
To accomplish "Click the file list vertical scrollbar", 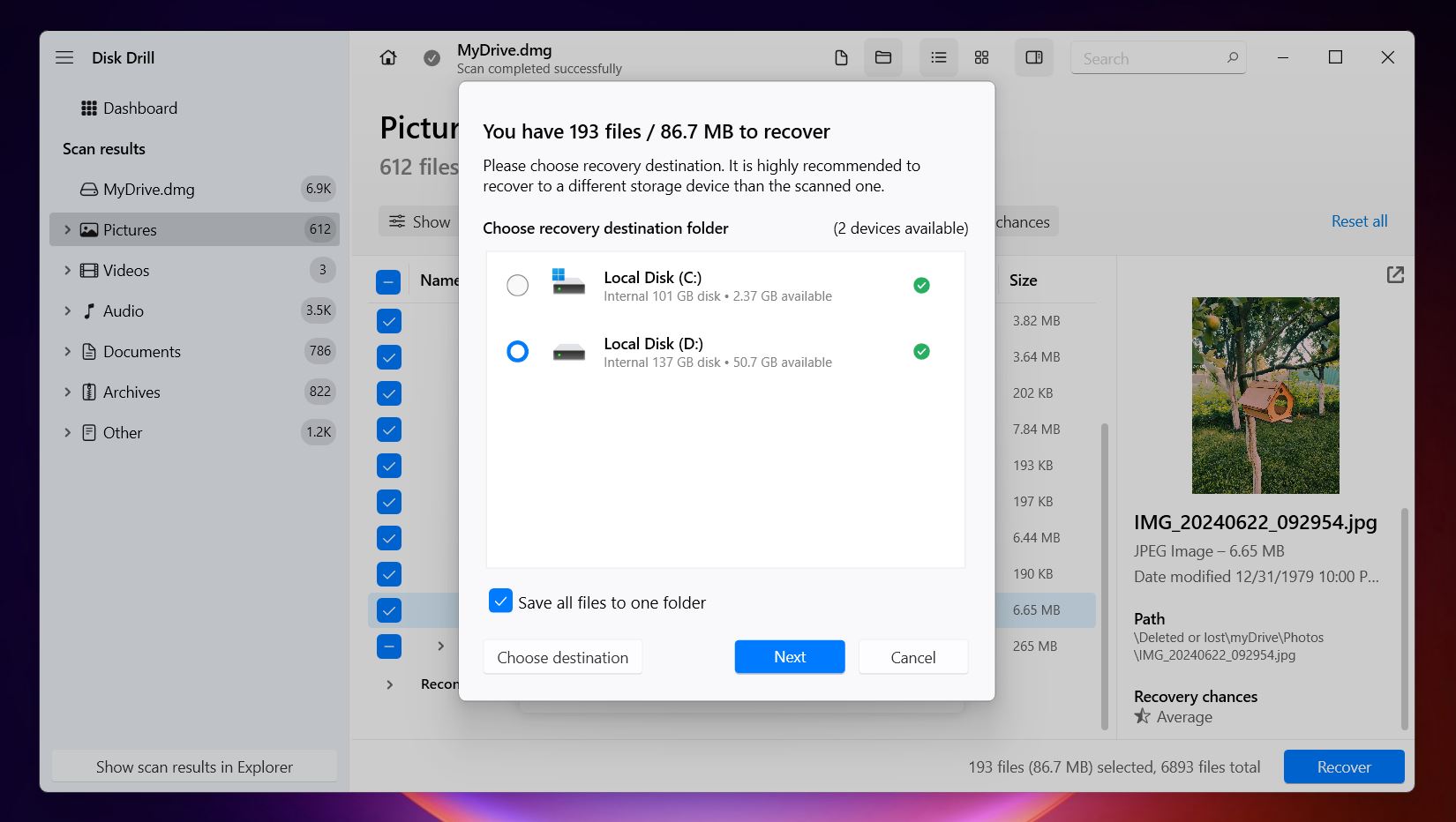I will pos(1105,576).
